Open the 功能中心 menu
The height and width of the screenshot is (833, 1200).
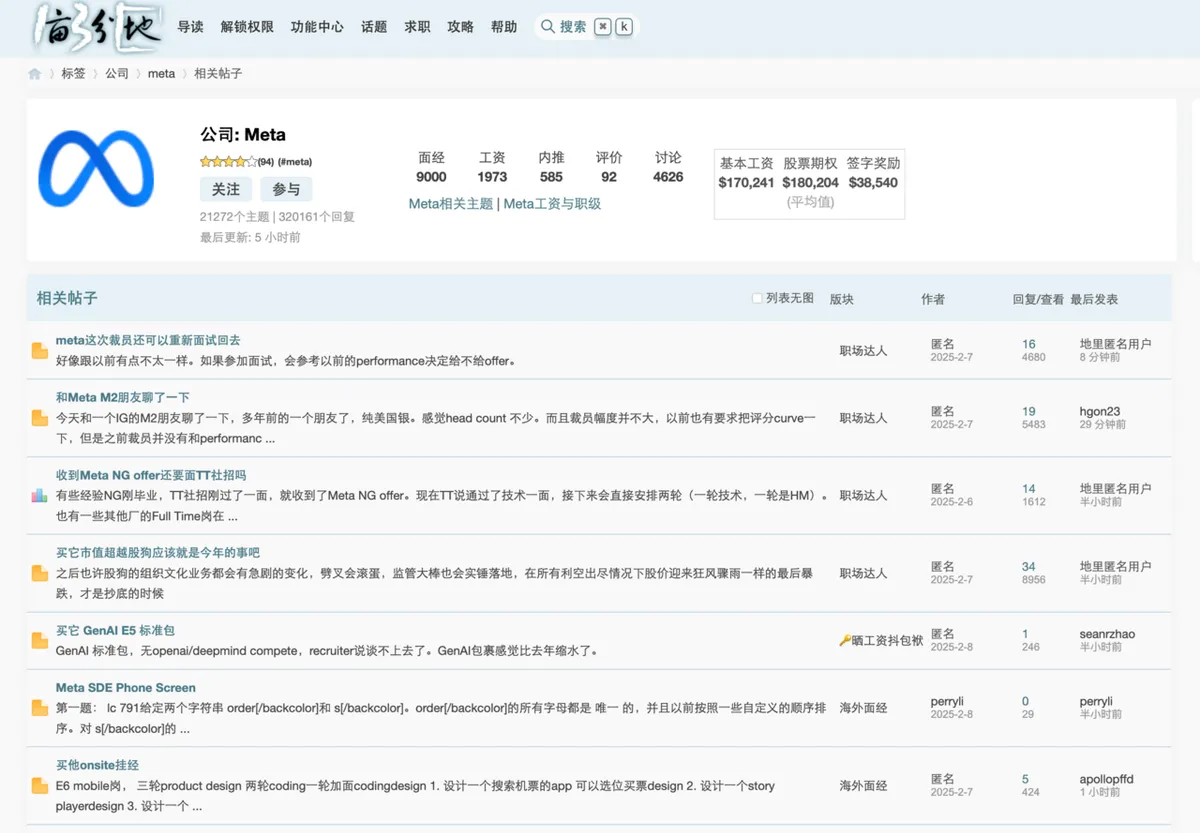[317, 27]
